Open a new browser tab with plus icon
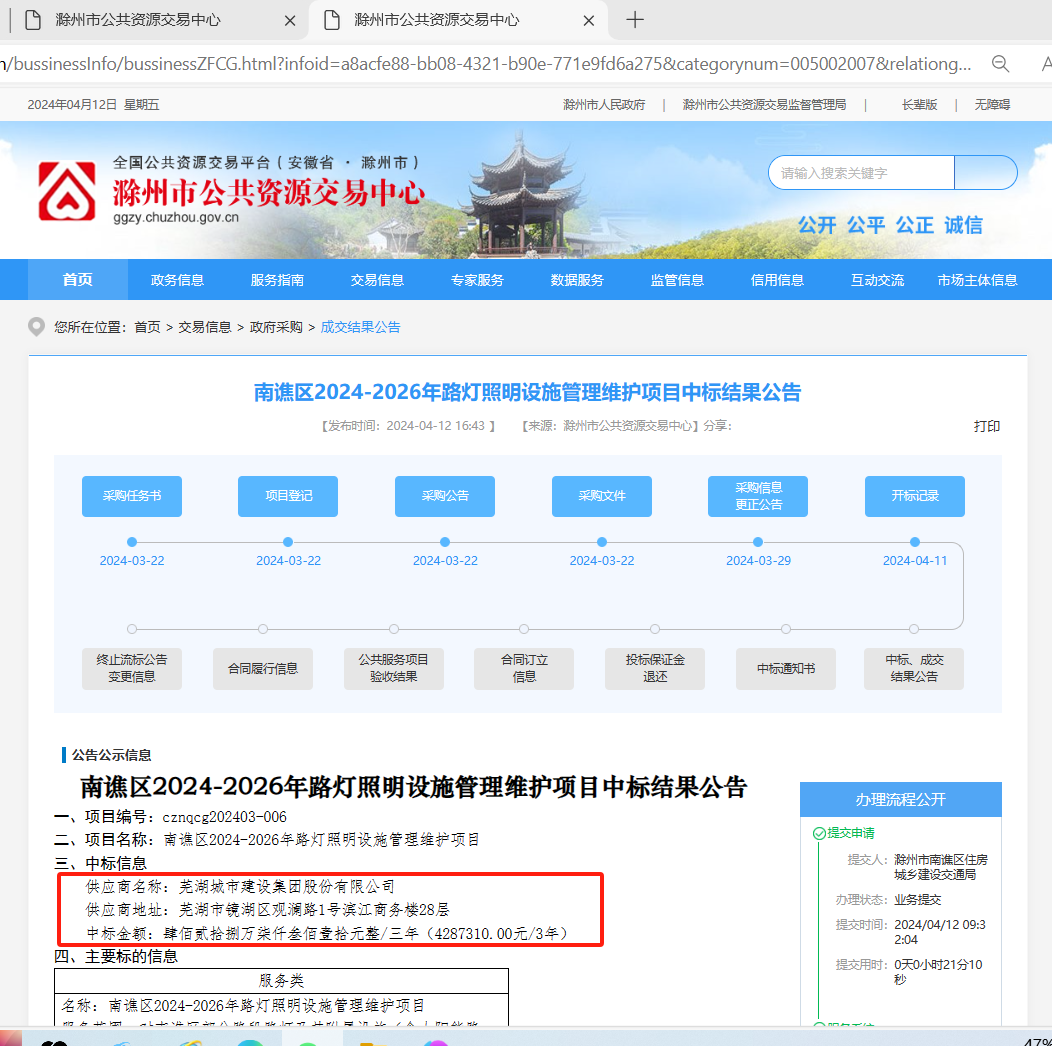Screen dimensions: 1052x1046 pos(635,20)
